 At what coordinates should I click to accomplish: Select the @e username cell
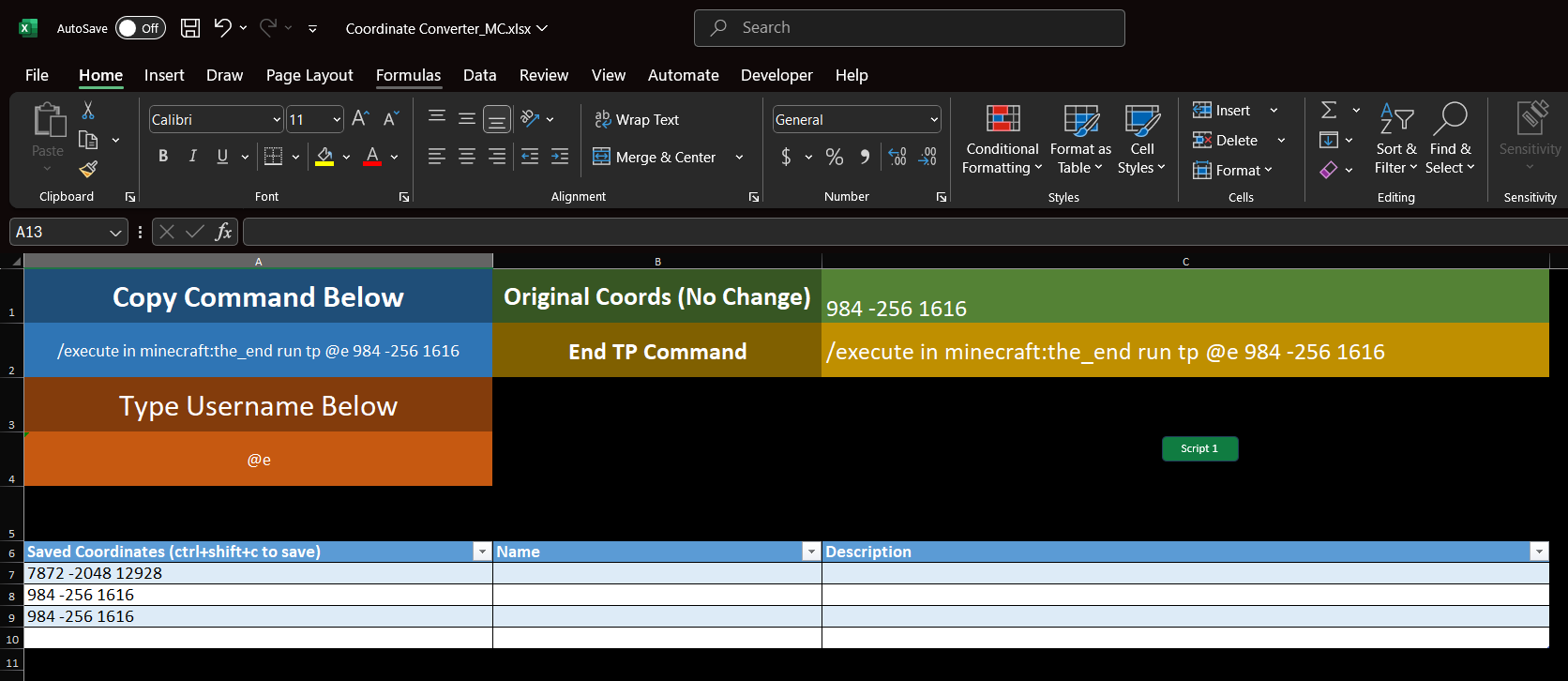tap(258, 460)
